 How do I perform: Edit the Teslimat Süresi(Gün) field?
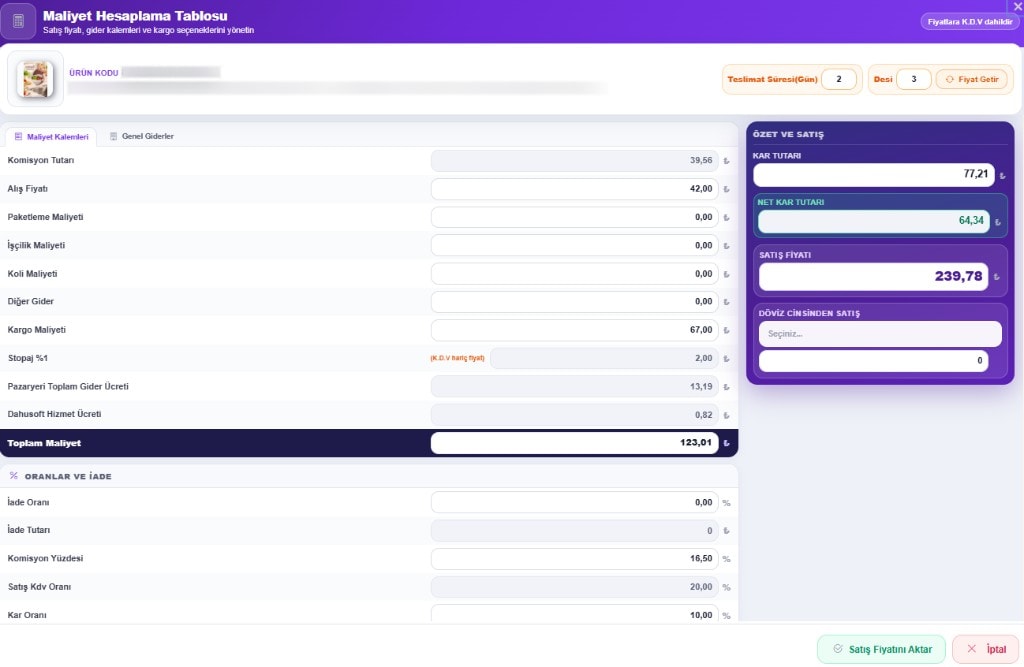pos(839,79)
